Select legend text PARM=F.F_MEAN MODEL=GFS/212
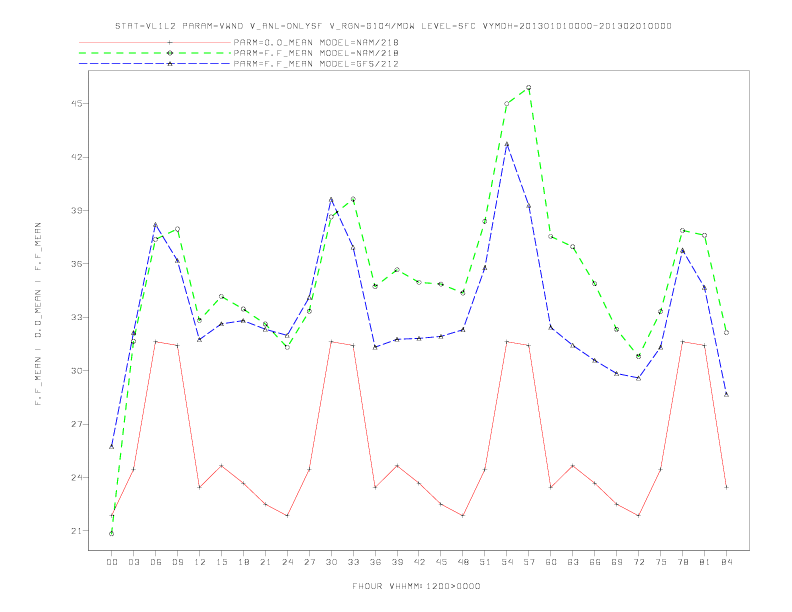This screenshot has width=792, height=612. tap(316, 64)
